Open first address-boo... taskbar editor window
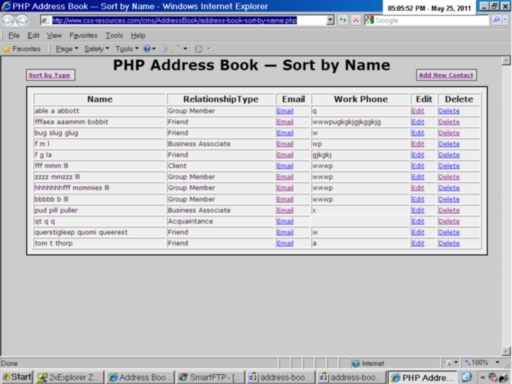Viewport: 512px width, 384px height. tap(281, 377)
